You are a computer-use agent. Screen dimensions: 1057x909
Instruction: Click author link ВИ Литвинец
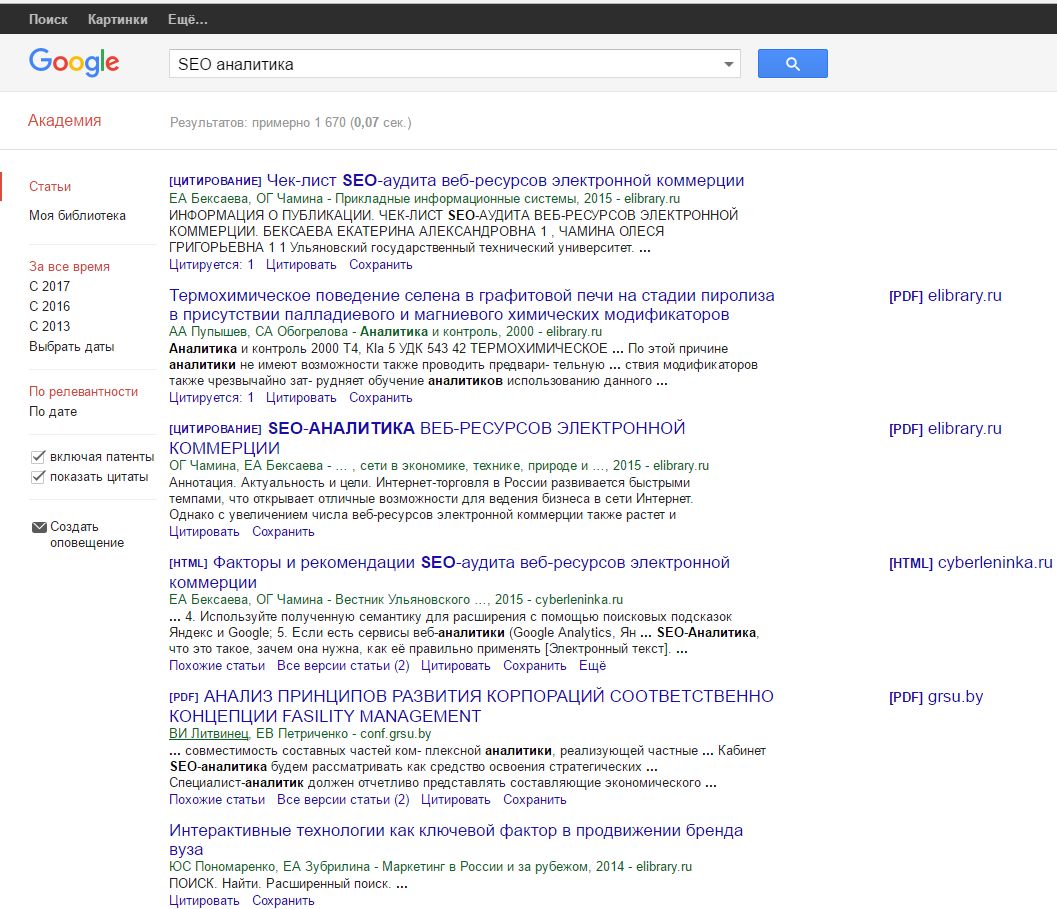click(x=209, y=733)
